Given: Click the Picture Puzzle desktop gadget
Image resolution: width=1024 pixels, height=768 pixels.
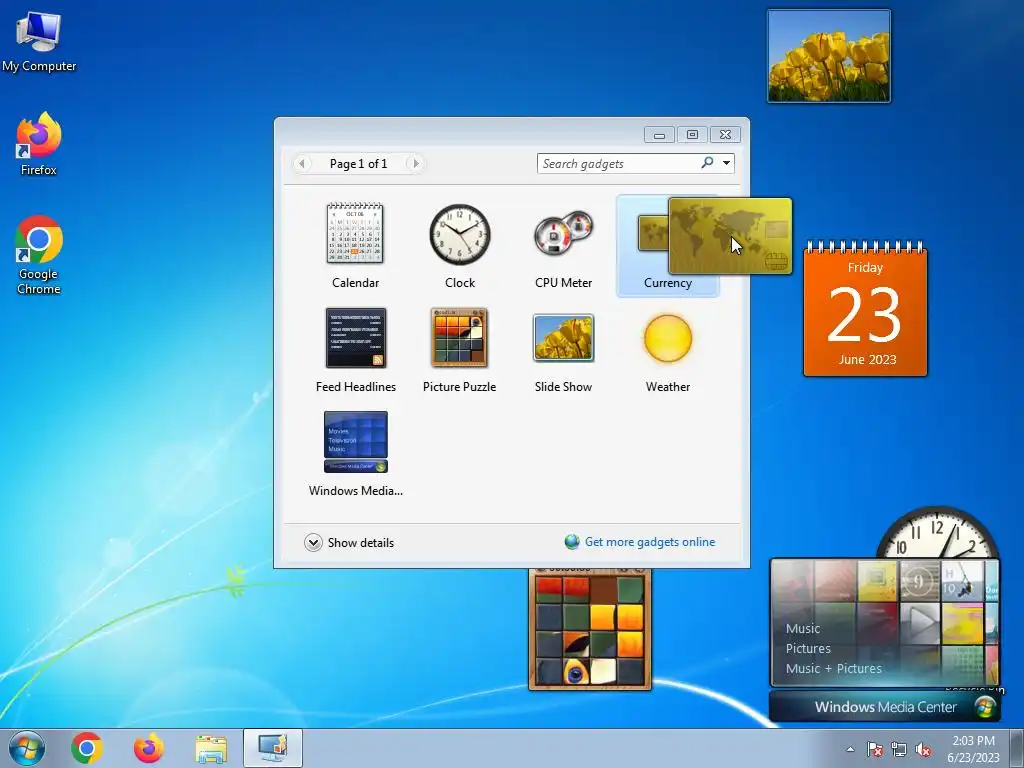Looking at the screenshot, I should (590, 628).
